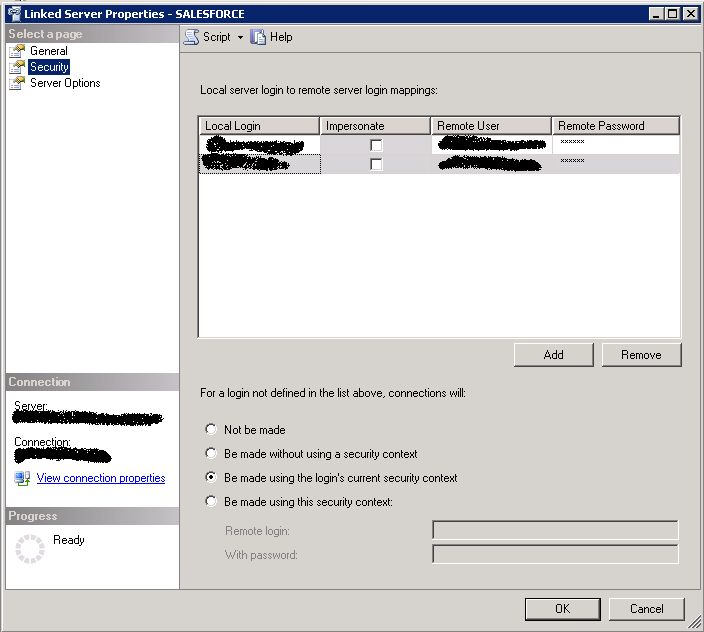Screen dimensions: 704x632
Task: Select first row Remote Password cell
Action: pyautogui.click(x=616, y=145)
